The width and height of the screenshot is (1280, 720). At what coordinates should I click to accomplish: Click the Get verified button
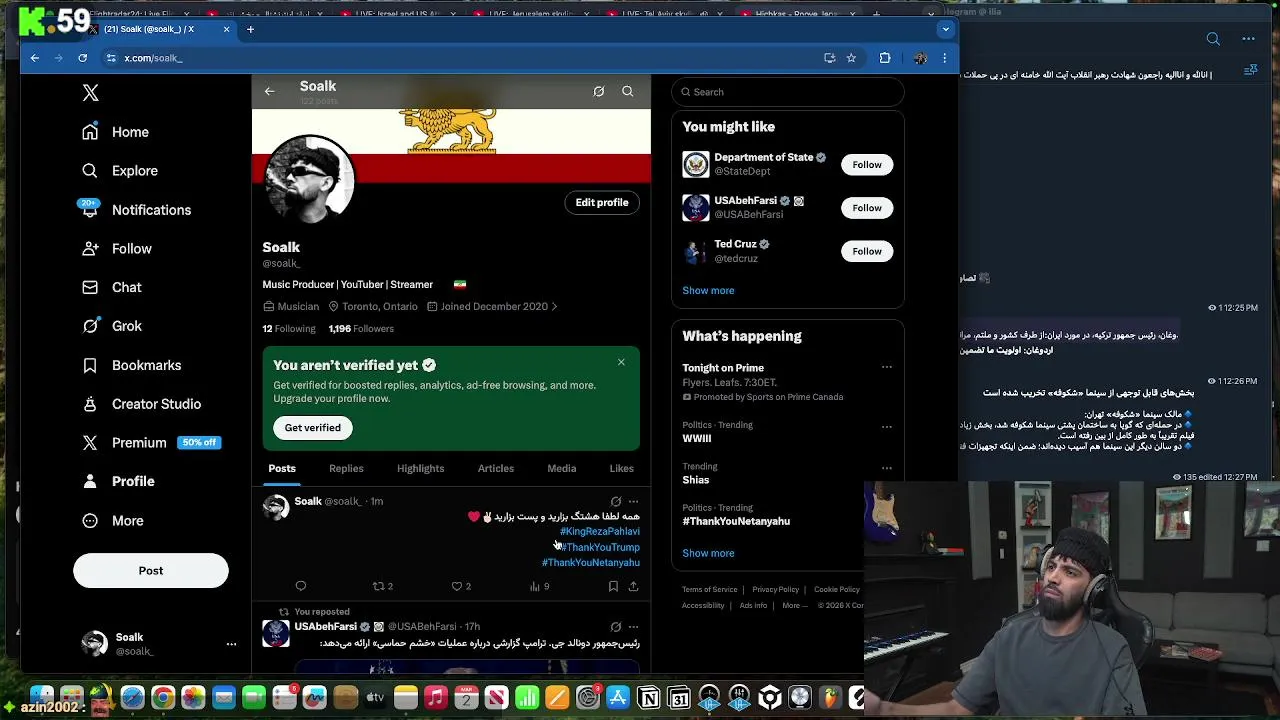[x=313, y=428]
